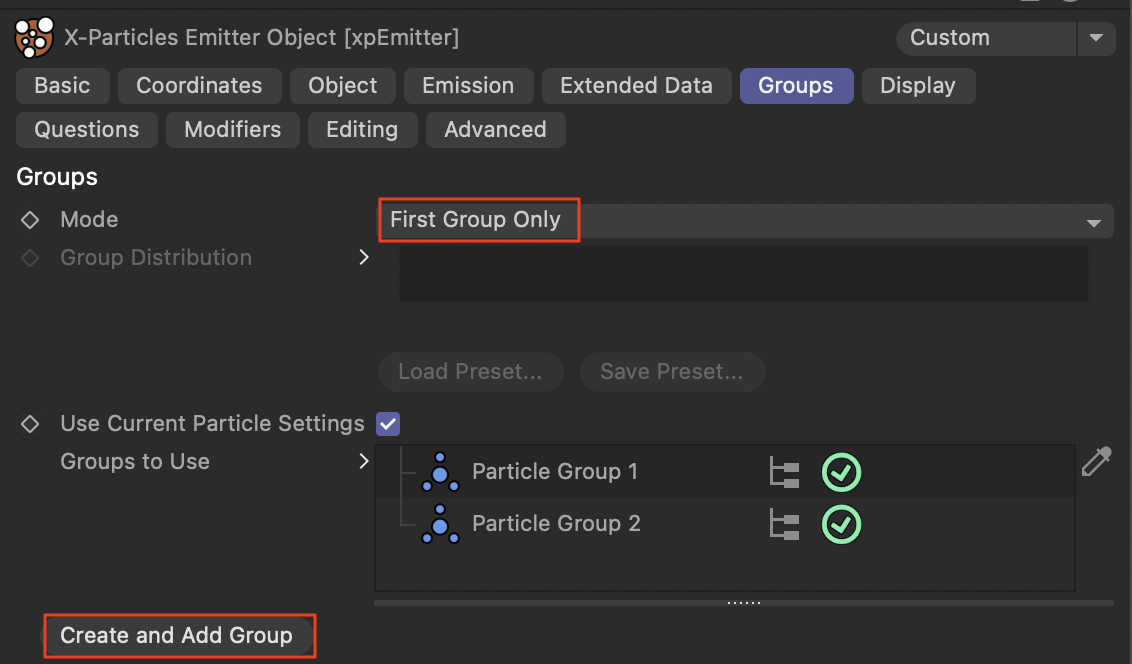The height and width of the screenshot is (664, 1132).
Task: Open the Modifiers tab
Action: 232,130
